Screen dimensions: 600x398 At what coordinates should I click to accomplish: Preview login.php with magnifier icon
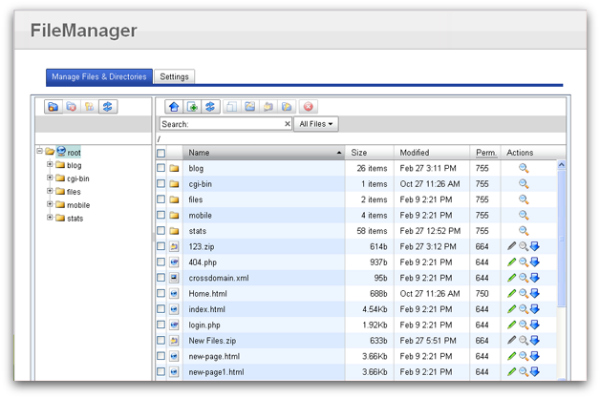(x=523, y=325)
